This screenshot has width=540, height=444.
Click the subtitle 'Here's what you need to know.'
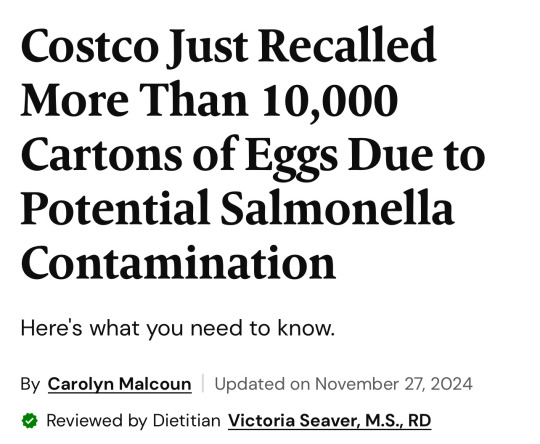[178, 329]
